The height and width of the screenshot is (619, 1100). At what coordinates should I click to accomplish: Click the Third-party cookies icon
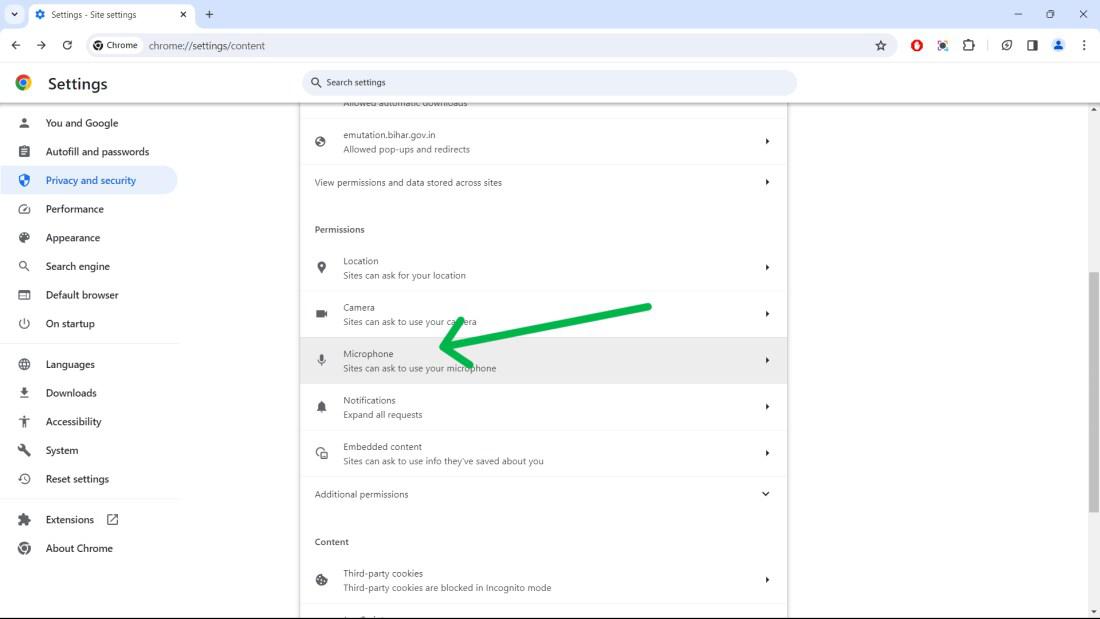321,580
